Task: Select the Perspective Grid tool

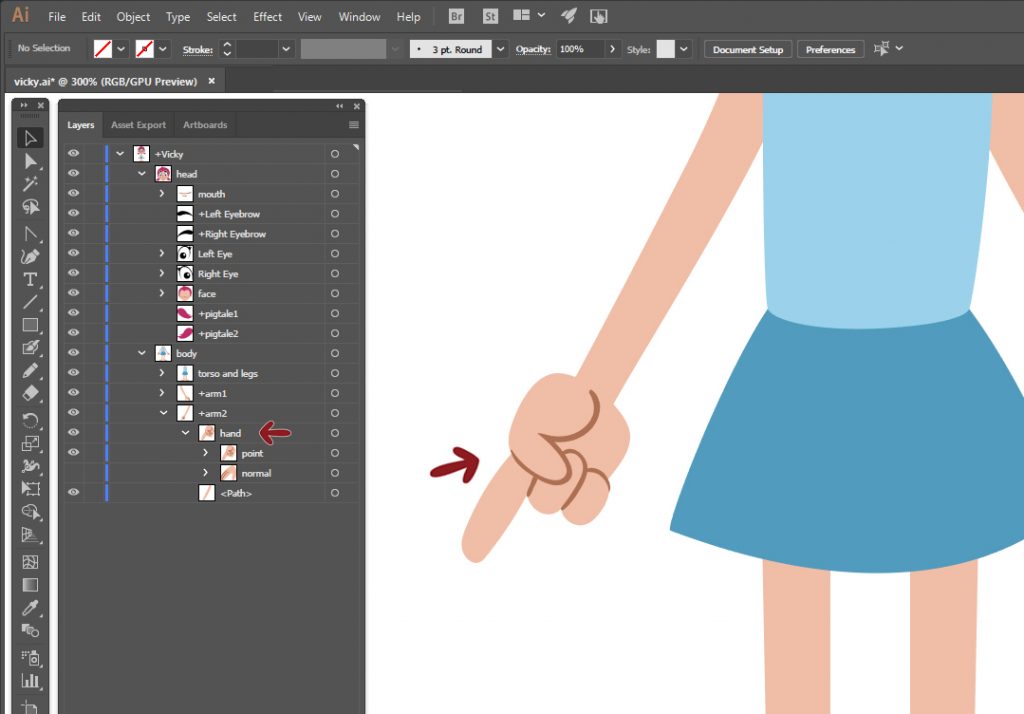Action: 30,535
